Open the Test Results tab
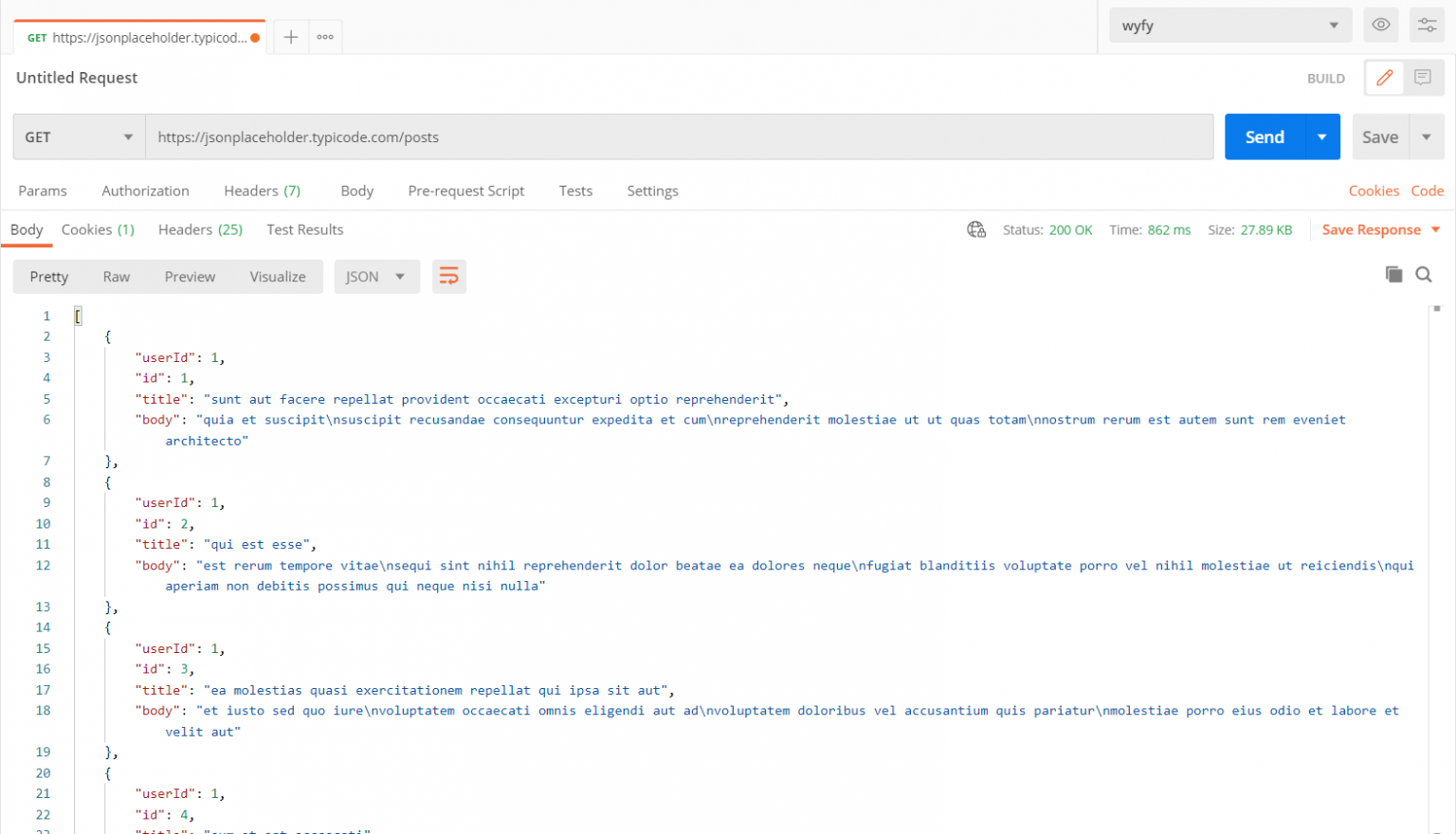 [x=304, y=229]
